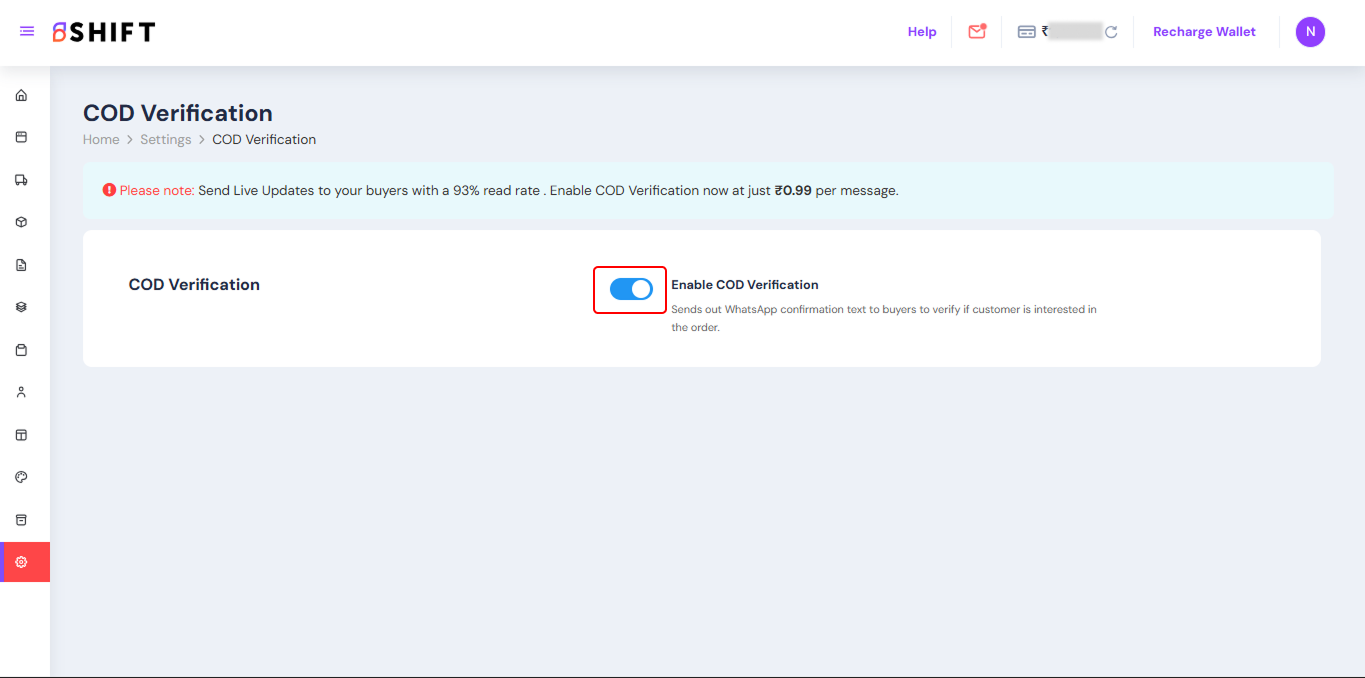1365x678 pixels.
Task: Click the truck shipping icon in sidebar
Action: point(21,180)
